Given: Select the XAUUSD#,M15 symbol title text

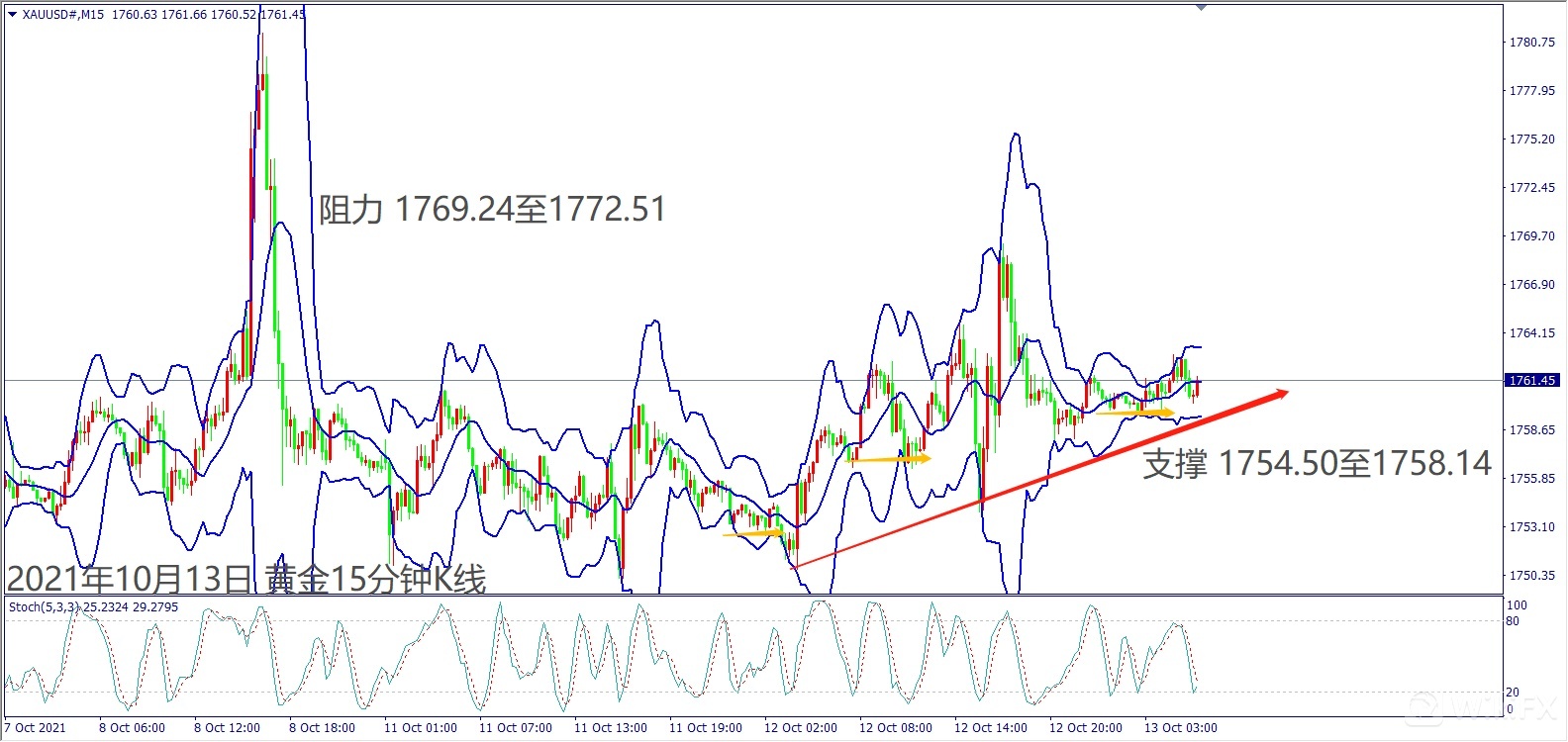Looking at the screenshot, I should tap(63, 14).
